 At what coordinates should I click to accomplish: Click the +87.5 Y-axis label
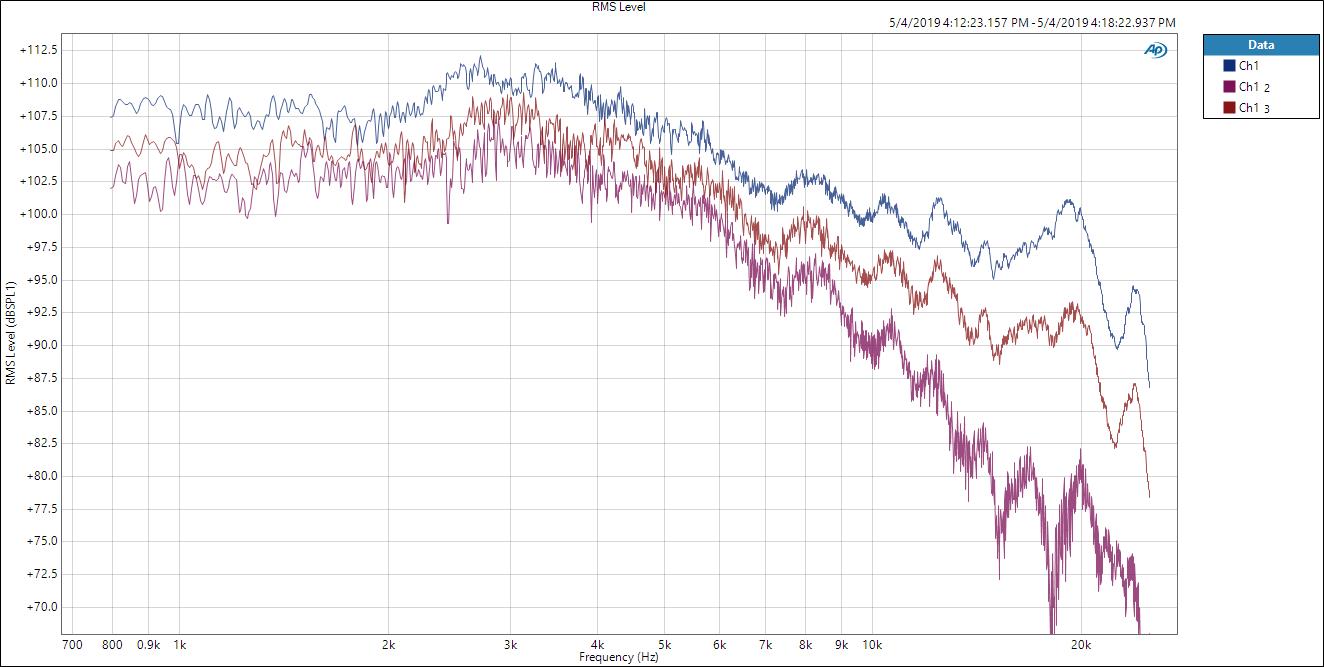[x=41, y=378]
